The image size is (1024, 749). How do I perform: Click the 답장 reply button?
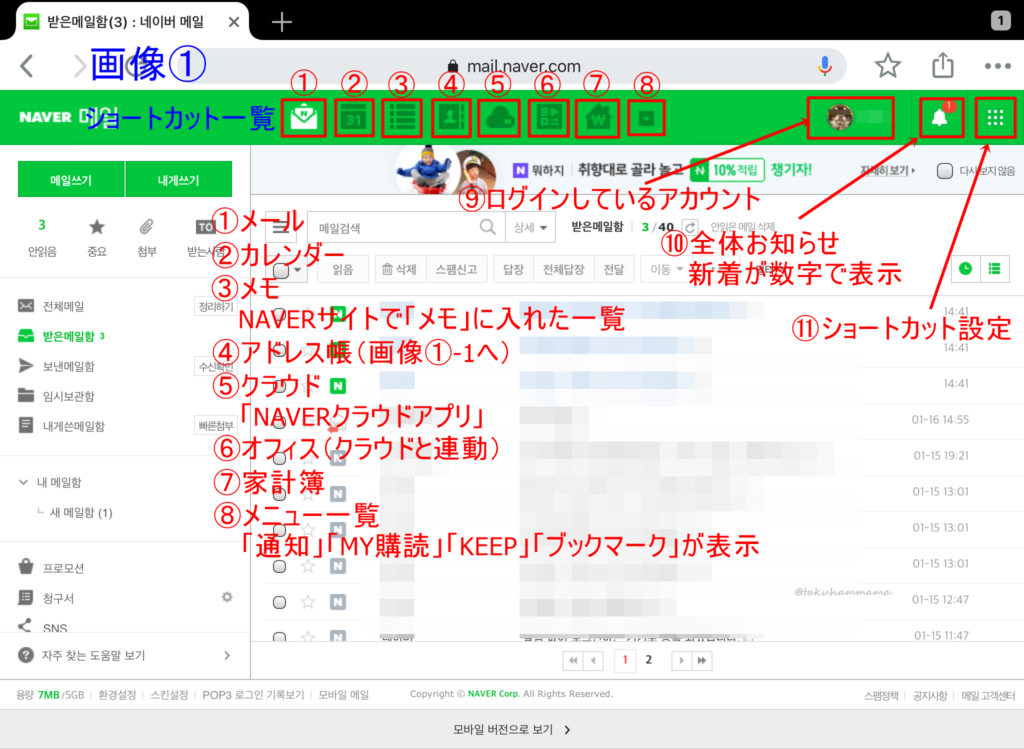(x=513, y=269)
